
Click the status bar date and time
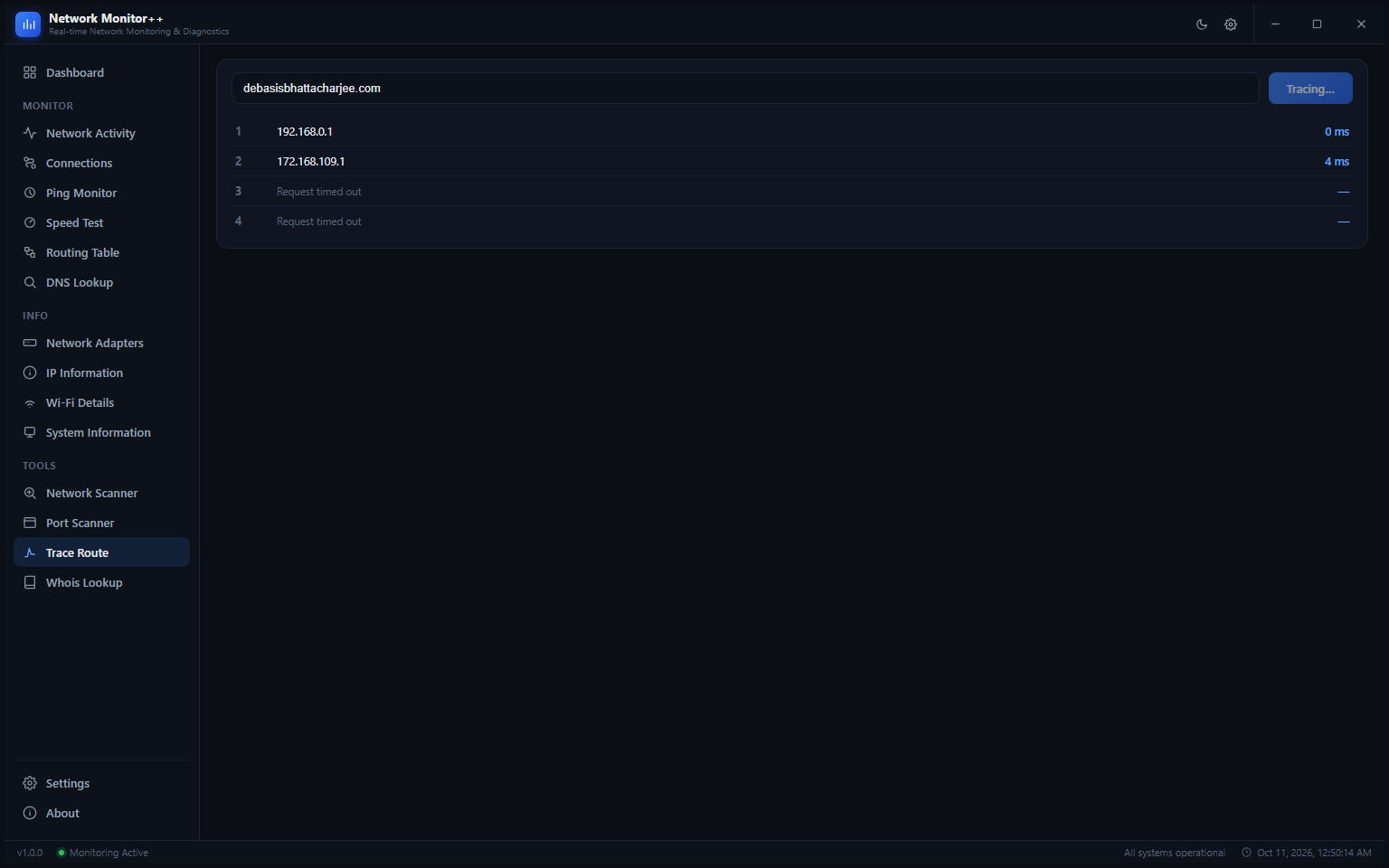click(1307, 853)
